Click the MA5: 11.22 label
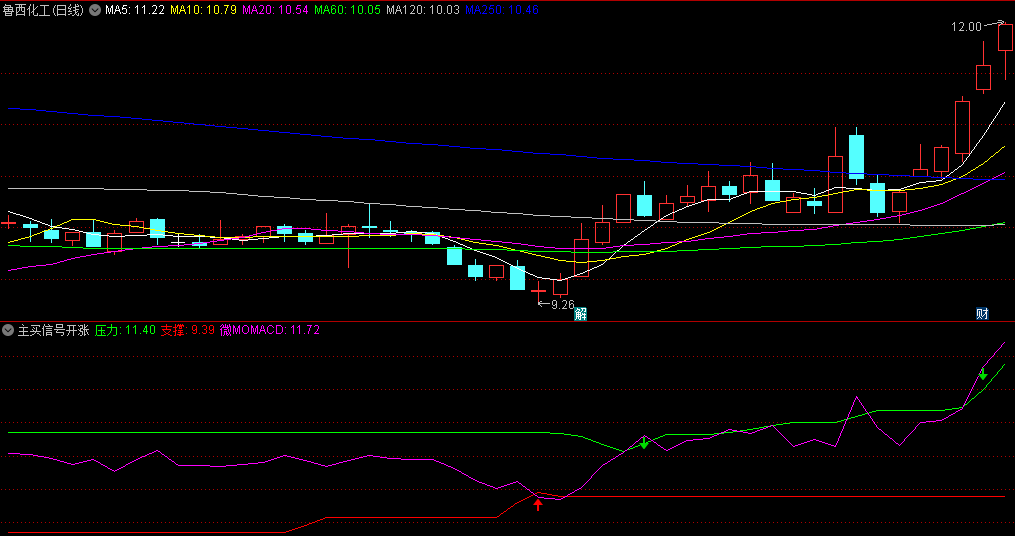The image size is (1015, 536). point(137,10)
